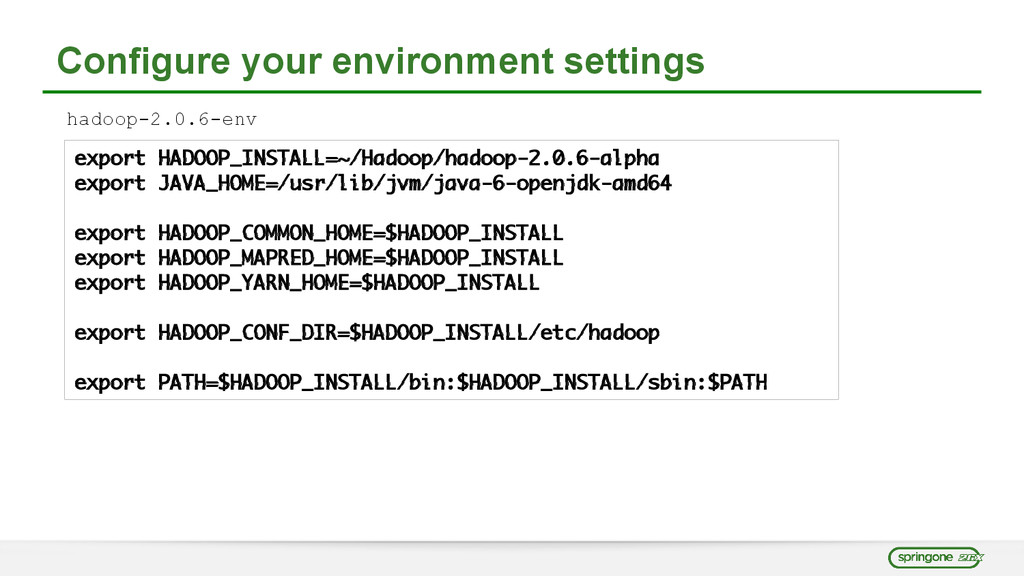Click the "$HADOOP_INSTALL/bin" segment of the PATH line

[x=333, y=382]
